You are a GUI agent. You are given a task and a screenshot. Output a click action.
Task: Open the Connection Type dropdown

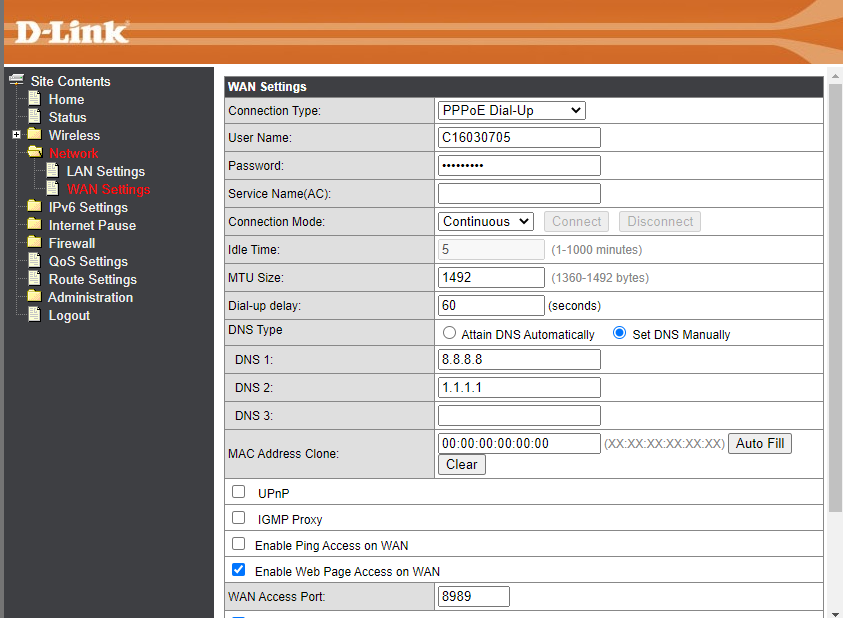coord(511,110)
